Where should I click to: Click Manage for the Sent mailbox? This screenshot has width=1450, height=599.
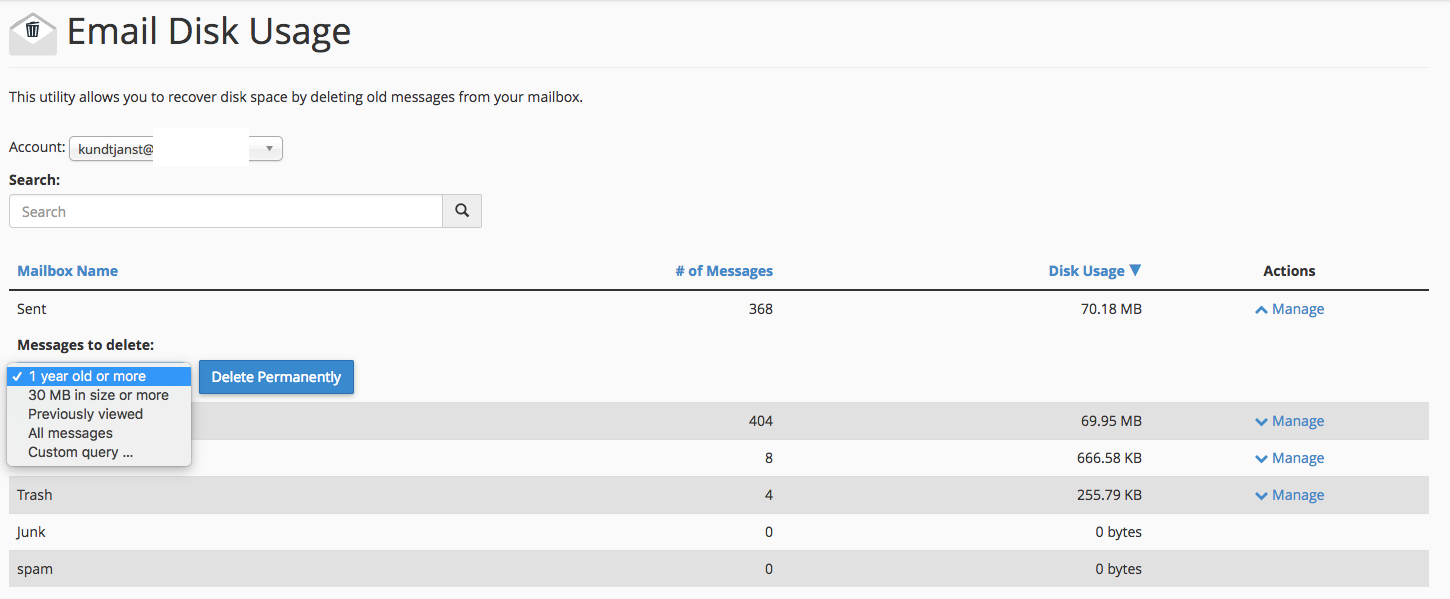[1297, 309]
